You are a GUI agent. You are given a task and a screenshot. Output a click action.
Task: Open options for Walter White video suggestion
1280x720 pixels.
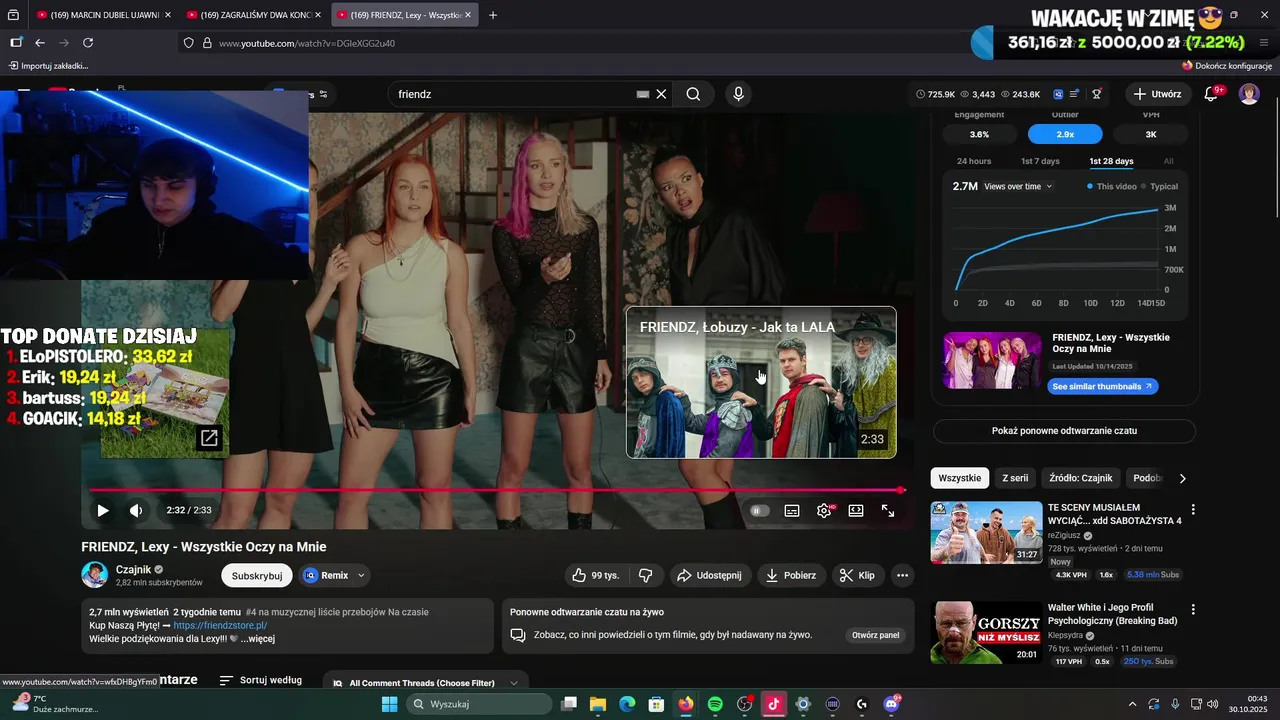tap(1192, 609)
